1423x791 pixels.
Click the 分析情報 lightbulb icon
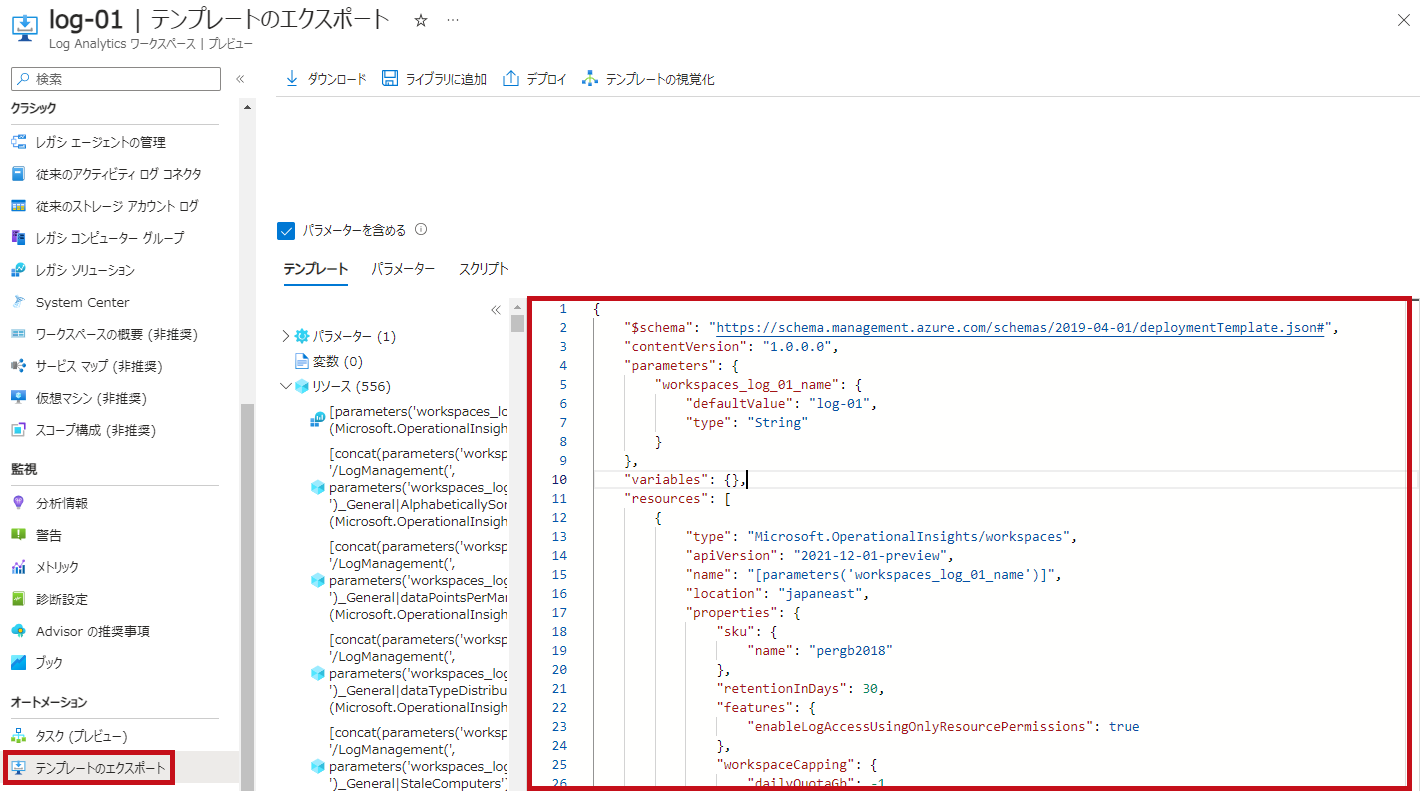coord(18,503)
